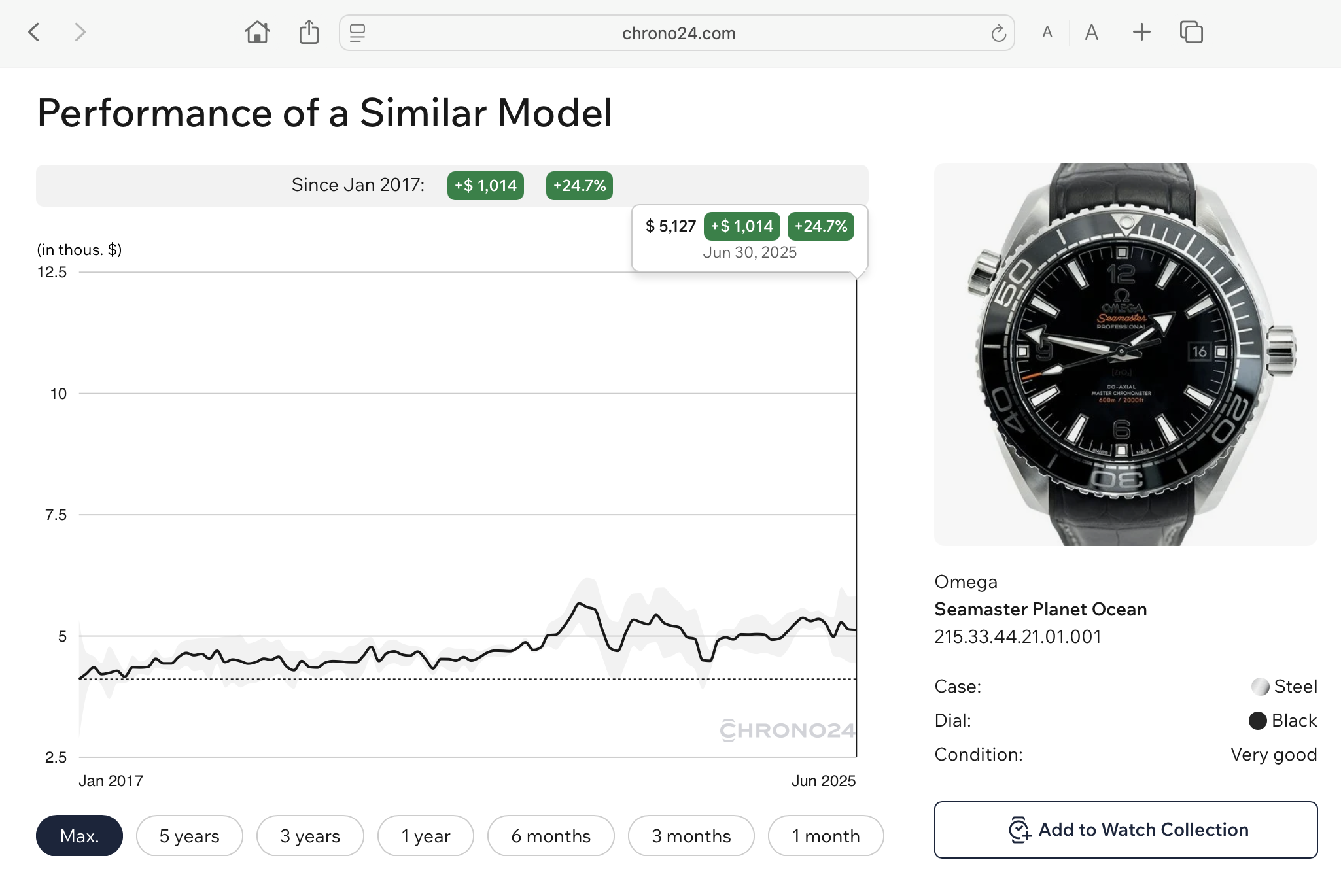
Task: Open the browser home page
Action: (257, 32)
